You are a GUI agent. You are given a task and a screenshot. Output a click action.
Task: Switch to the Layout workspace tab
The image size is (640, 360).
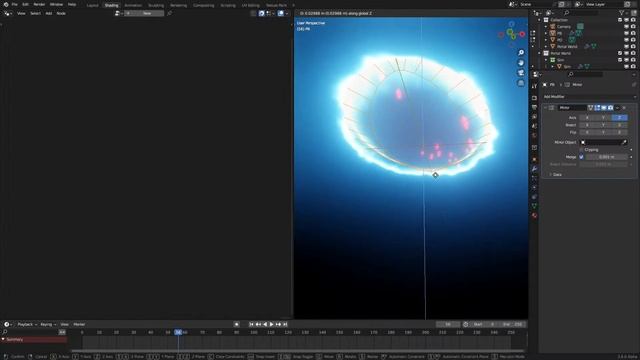point(93,5)
